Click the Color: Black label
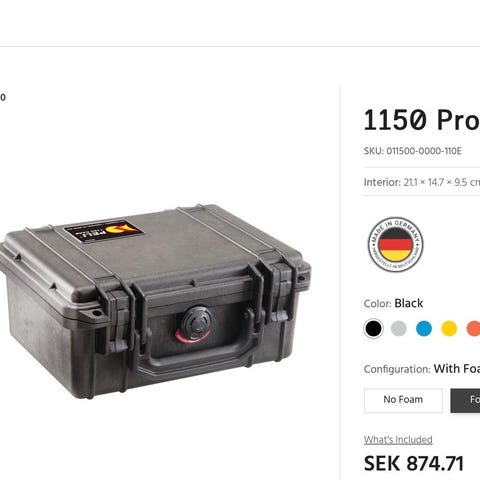The image size is (480, 480). pyautogui.click(x=393, y=303)
